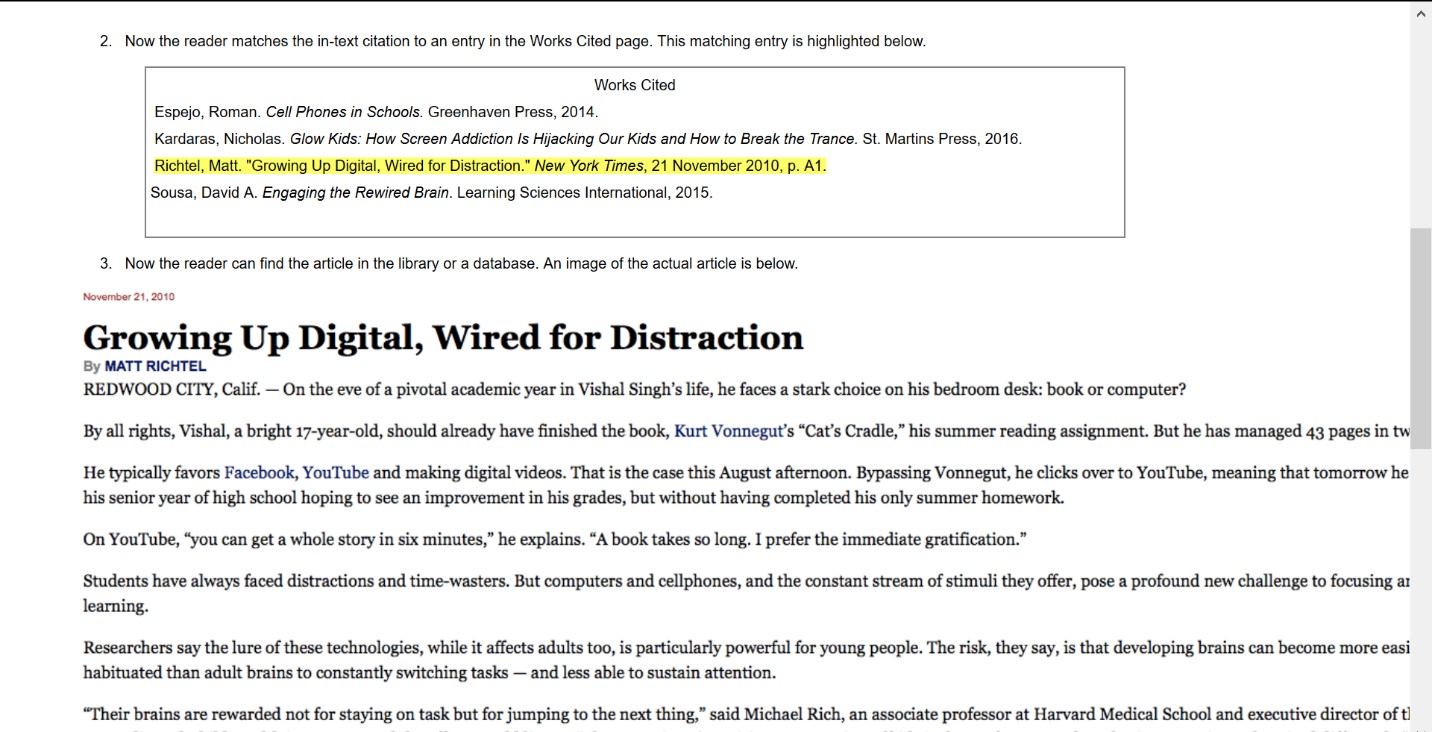Image resolution: width=1432 pixels, height=732 pixels.
Task: Click the Kardaras Glow Kids citation
Action: [x=587, y=139]
